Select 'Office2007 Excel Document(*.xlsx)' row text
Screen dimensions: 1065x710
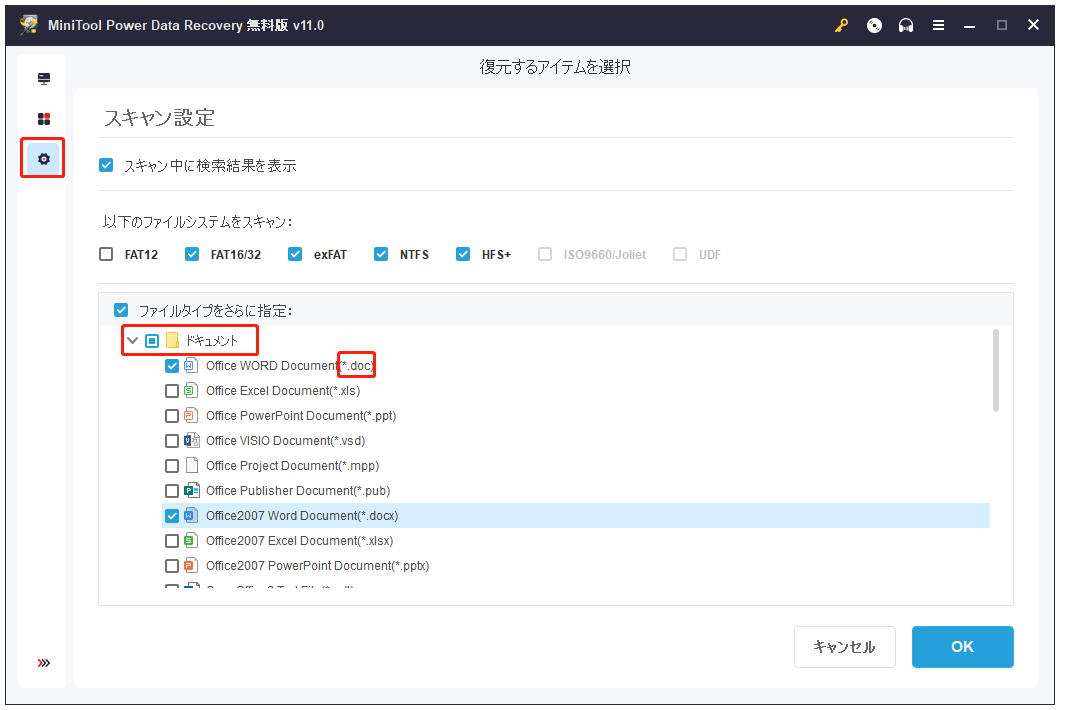[x=300, y=541]
